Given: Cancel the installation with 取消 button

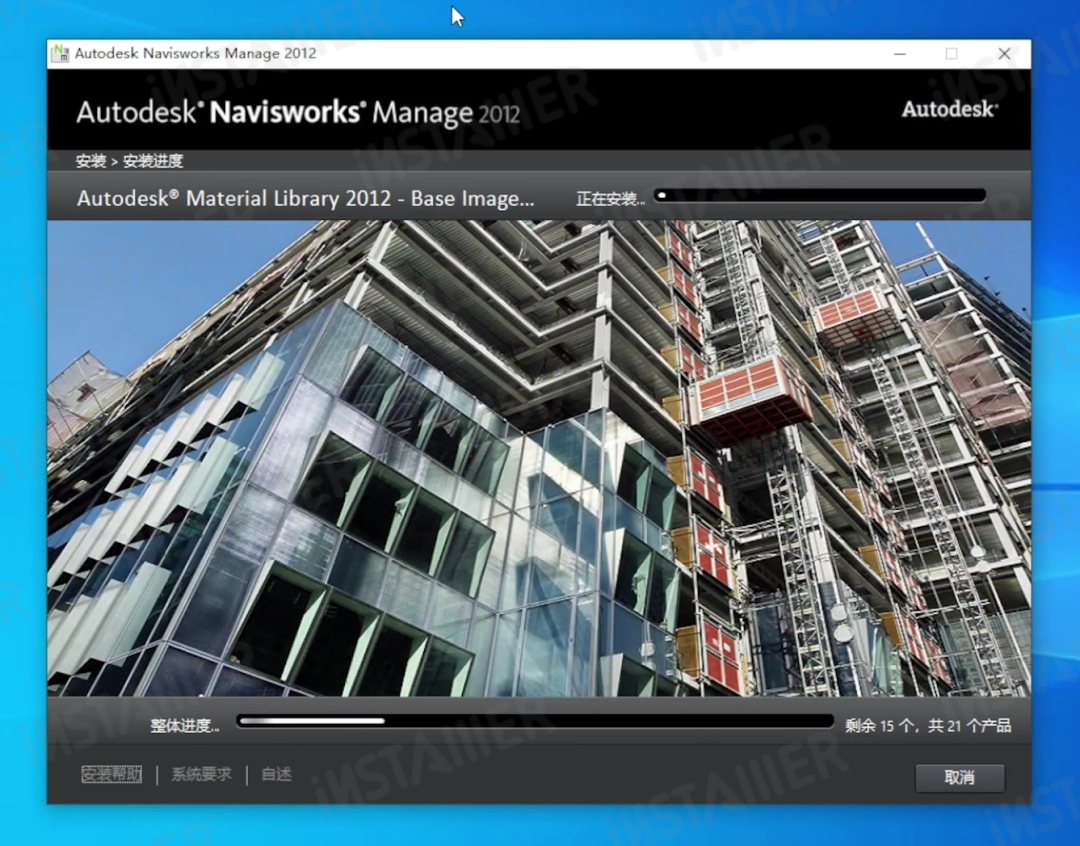Looking at the screenshot, I should [x=959, y=778].
